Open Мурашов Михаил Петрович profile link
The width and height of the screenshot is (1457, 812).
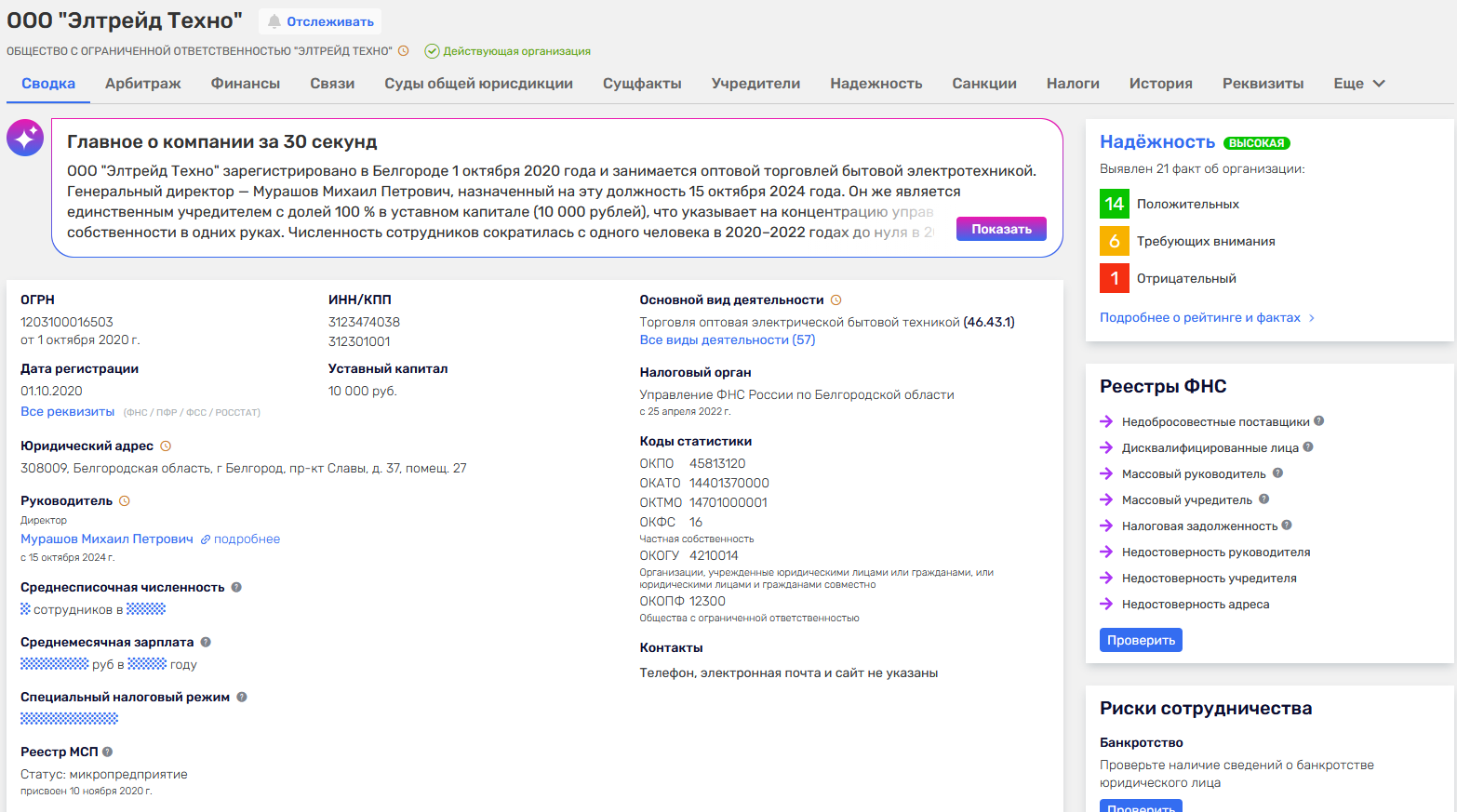pyautogui.click(x=107, y=539)
